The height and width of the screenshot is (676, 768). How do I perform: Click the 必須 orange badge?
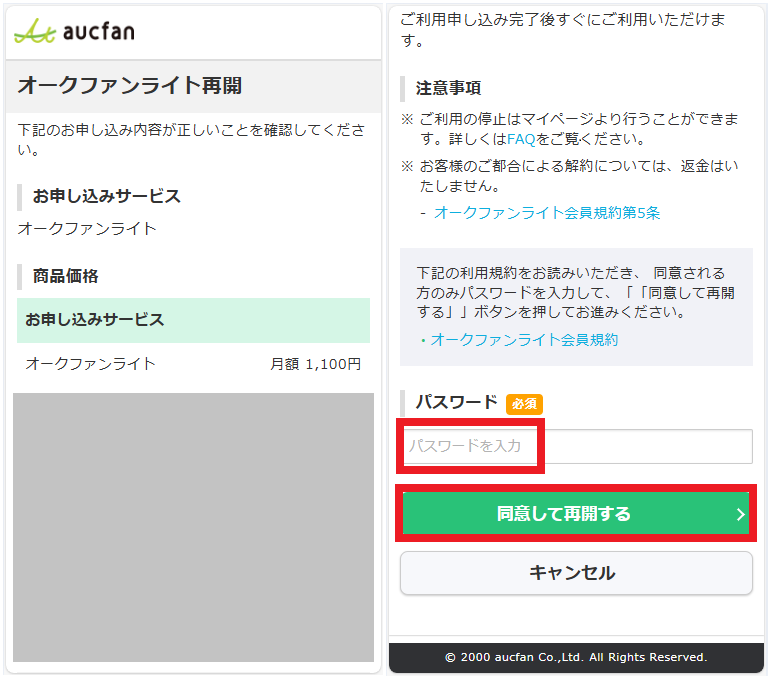524,404
